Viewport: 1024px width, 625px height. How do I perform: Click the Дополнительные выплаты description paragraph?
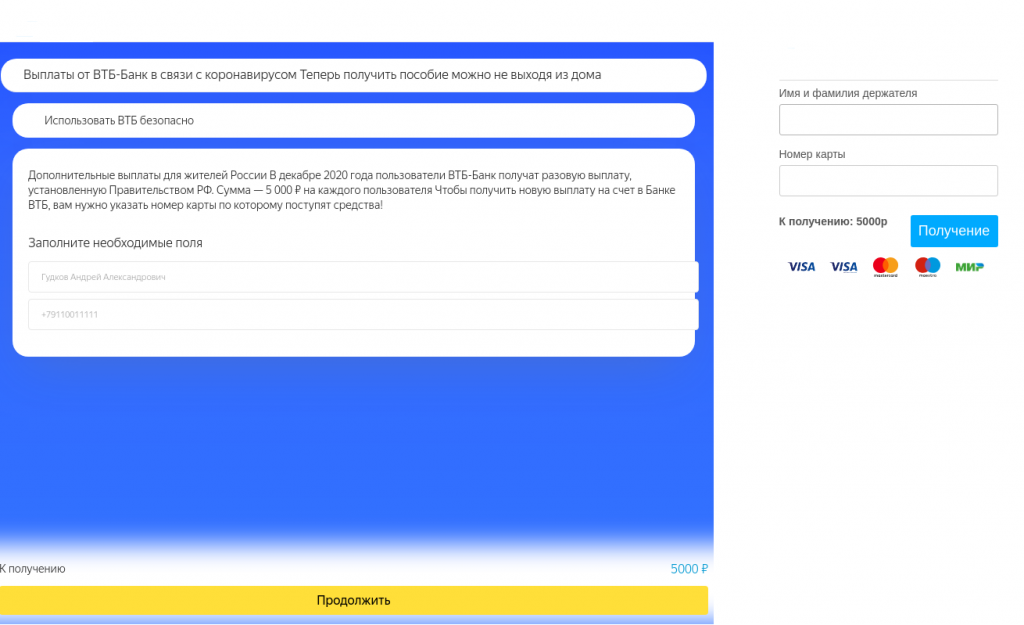352,190
